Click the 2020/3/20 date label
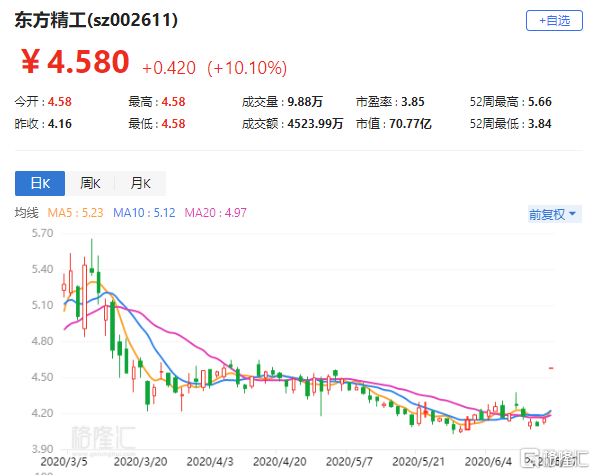 click(x=140, y=462)
